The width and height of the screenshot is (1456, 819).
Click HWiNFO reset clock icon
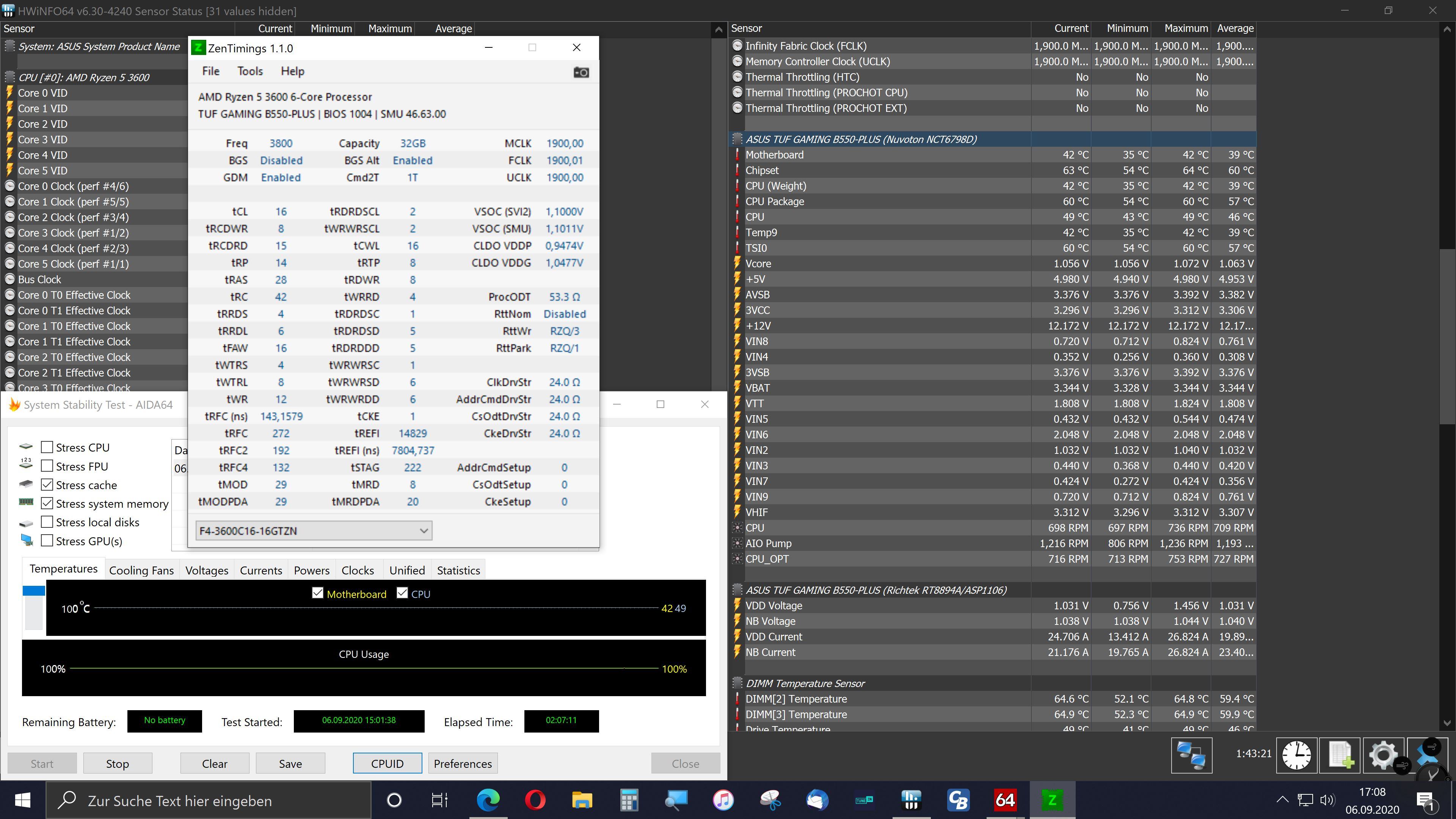tap(1296, 755)
